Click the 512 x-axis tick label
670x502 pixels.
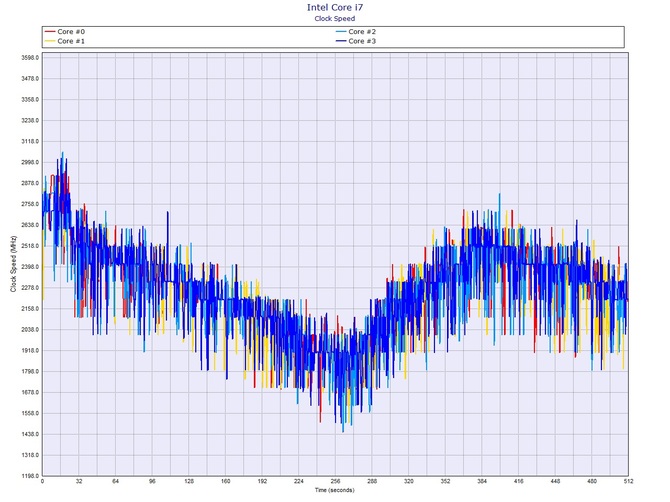(x=629, y=481)
